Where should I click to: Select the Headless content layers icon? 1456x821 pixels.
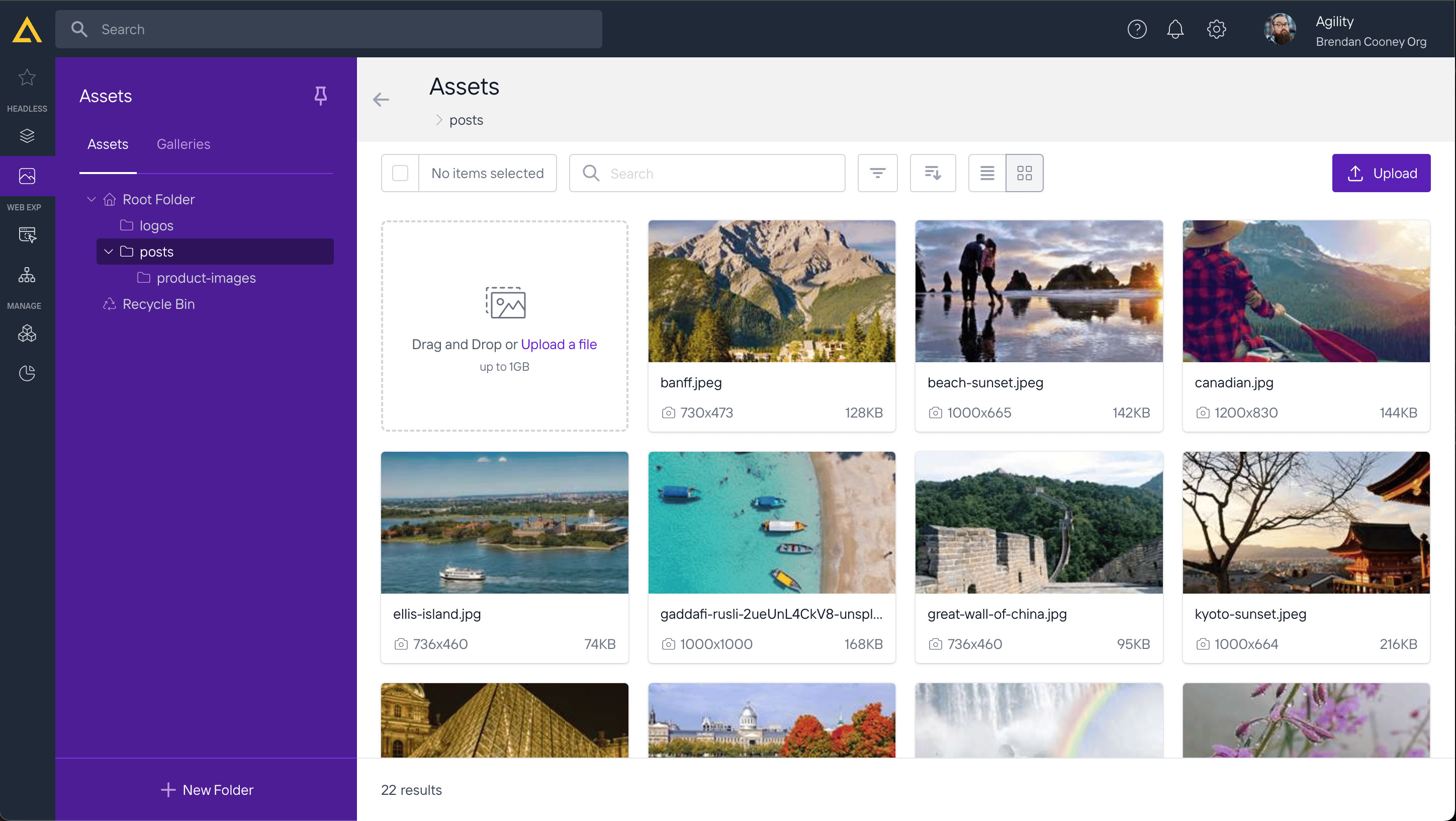pyautogui.click(x=27, y=136)
